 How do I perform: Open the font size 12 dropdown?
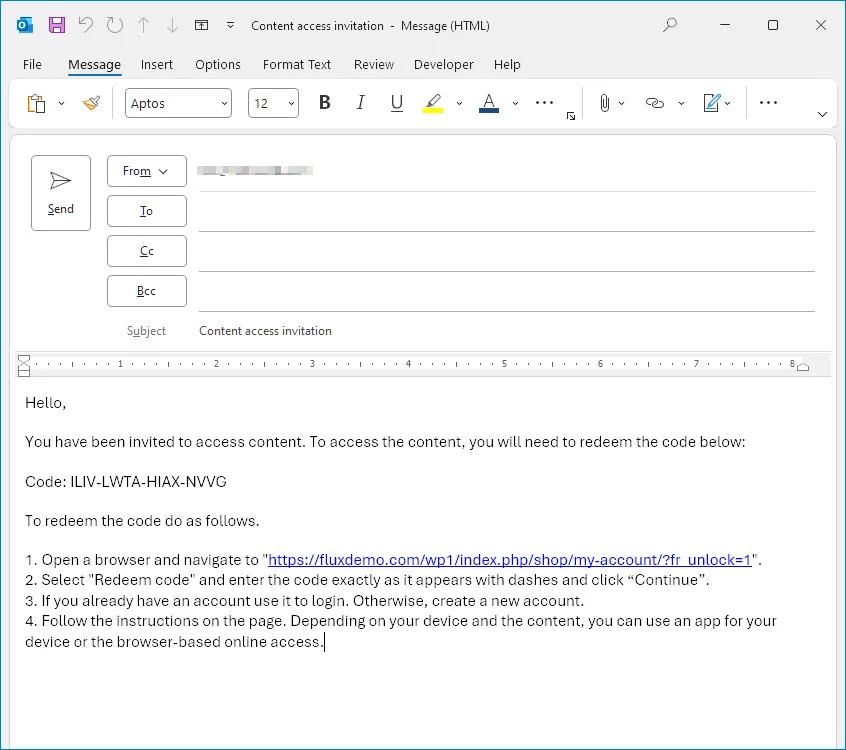pos(273,103)
